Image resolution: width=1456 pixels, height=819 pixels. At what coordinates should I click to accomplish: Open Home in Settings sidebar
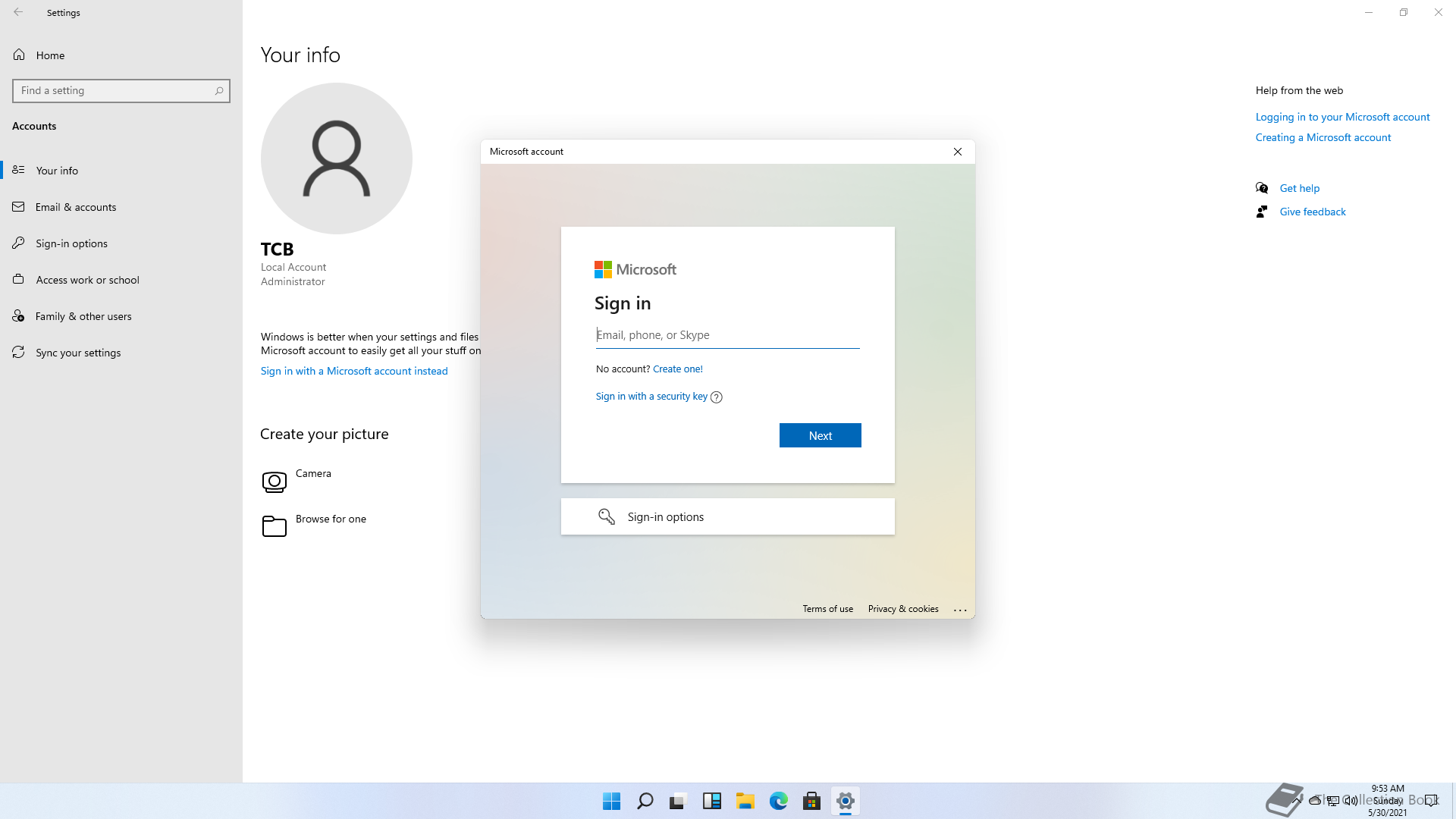121,55
